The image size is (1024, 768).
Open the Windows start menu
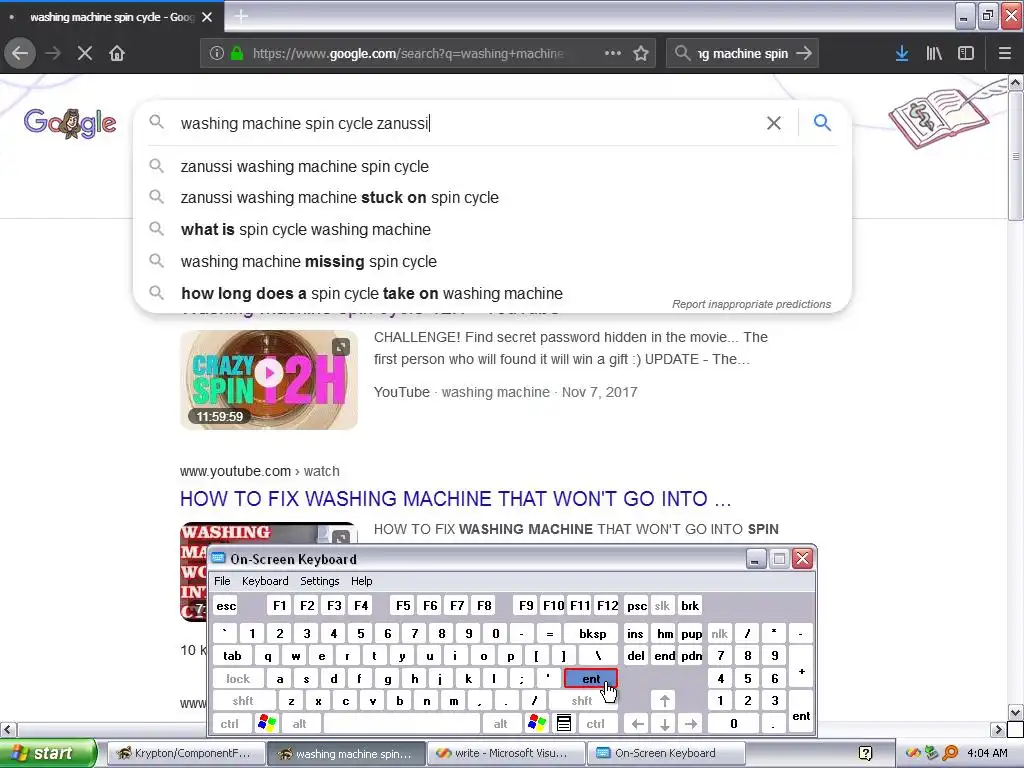coord(47,753)
